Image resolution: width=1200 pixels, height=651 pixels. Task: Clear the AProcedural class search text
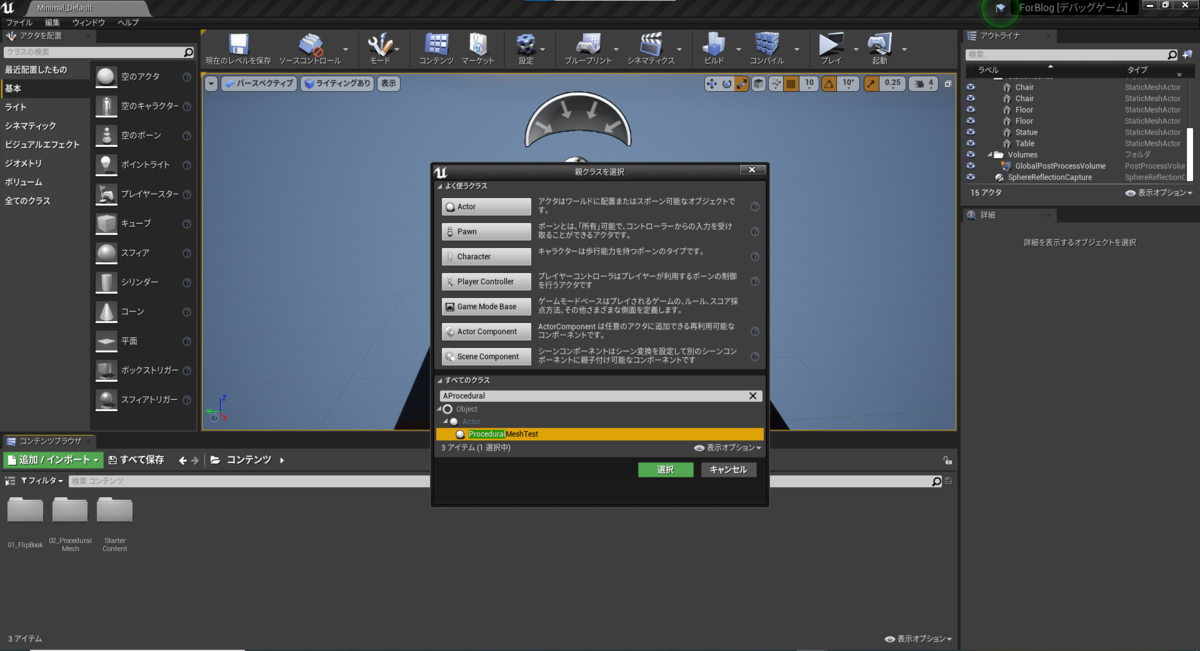753,396
